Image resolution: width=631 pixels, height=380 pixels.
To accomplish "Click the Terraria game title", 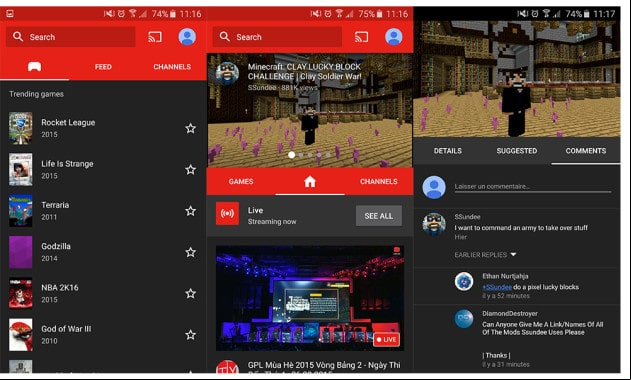I will 55,205.
